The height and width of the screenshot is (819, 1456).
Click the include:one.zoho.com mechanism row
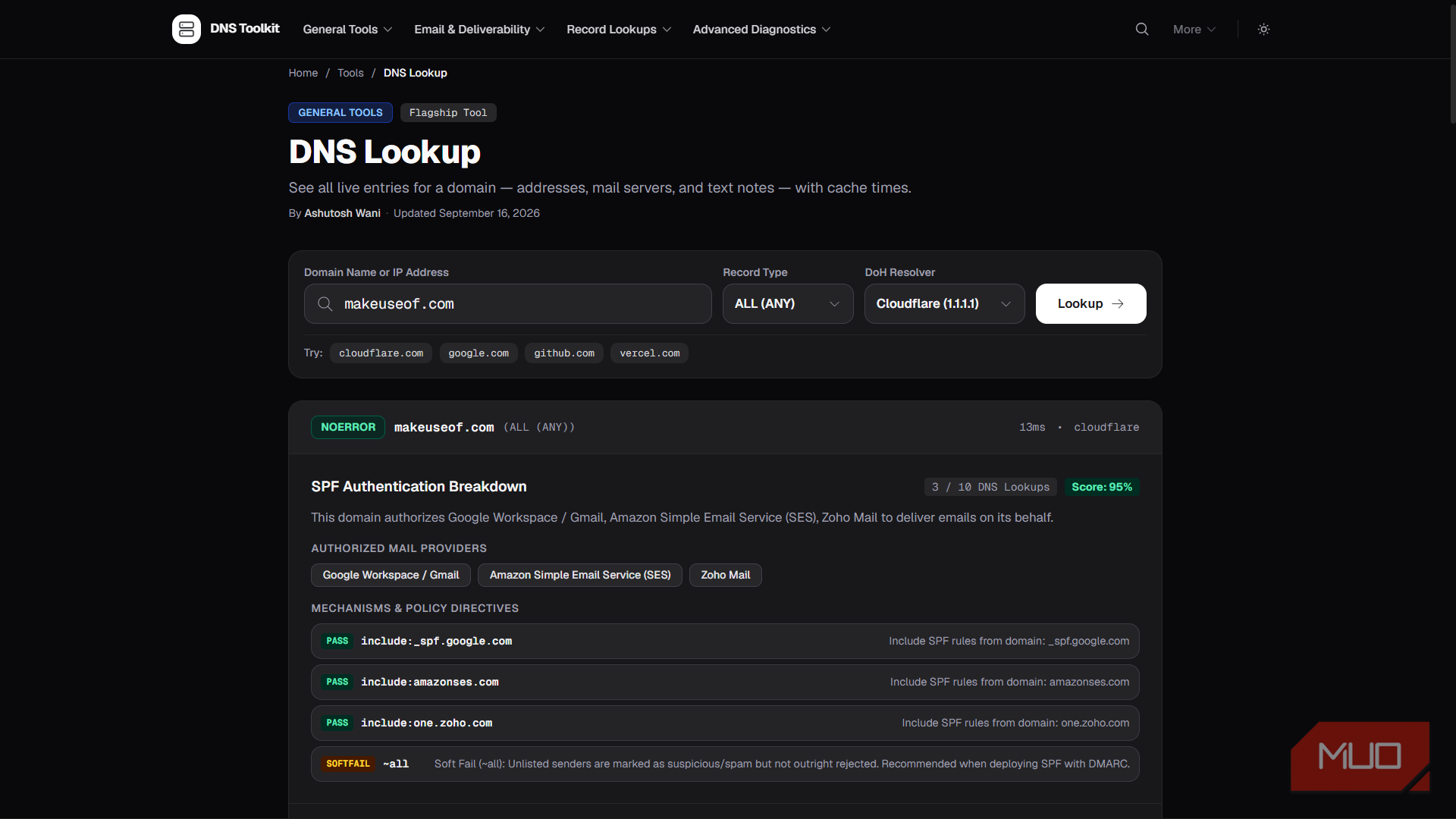click(725, 723)
